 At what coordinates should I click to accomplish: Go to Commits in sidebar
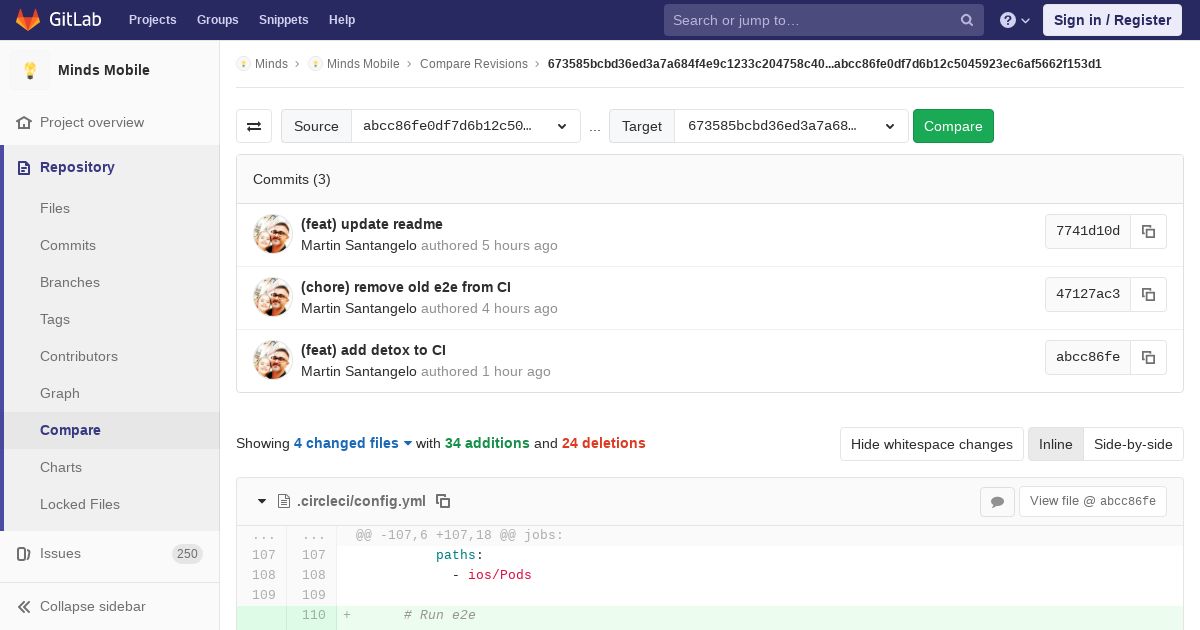tap(68, 245)
